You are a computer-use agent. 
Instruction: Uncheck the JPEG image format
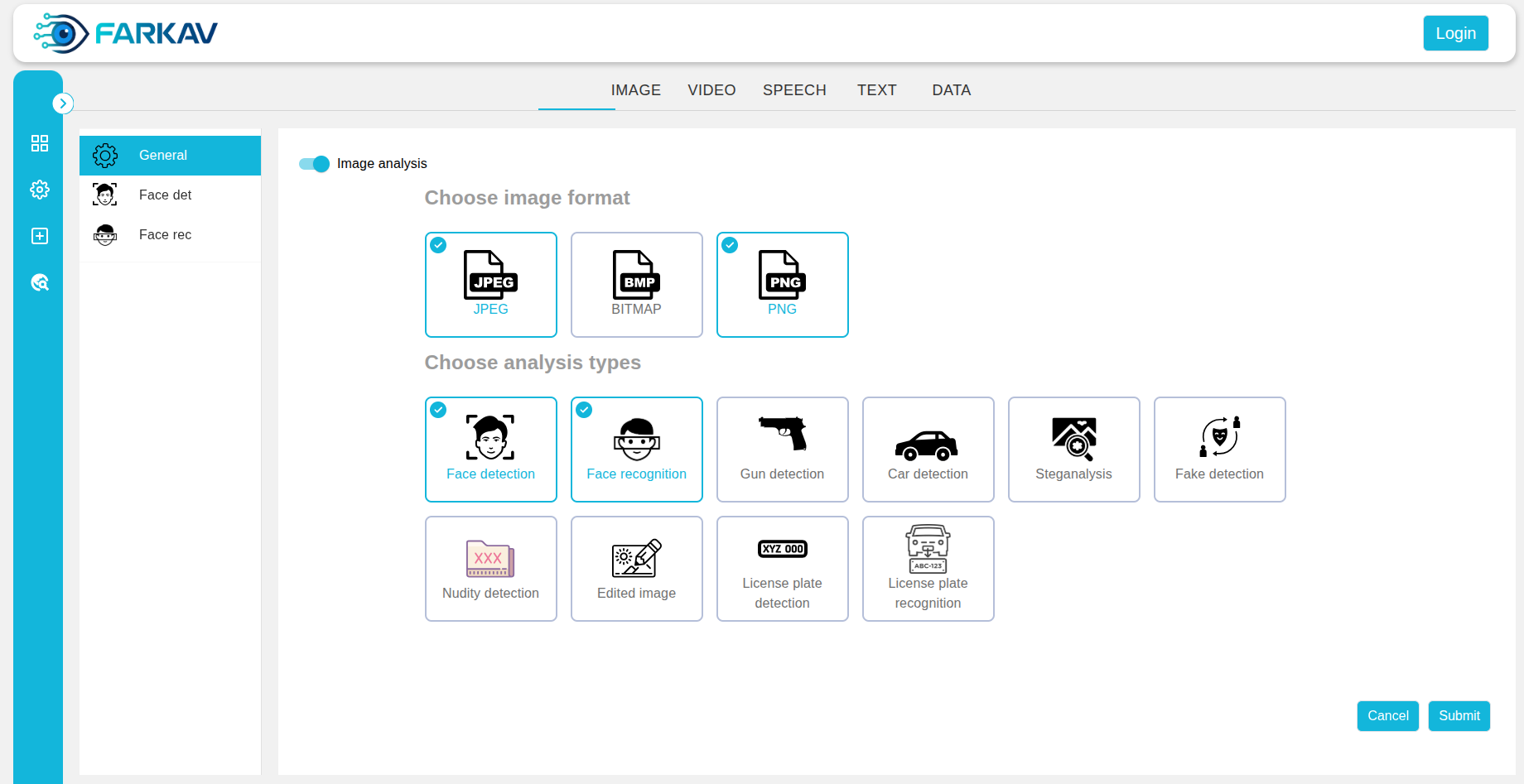point(490,285)
